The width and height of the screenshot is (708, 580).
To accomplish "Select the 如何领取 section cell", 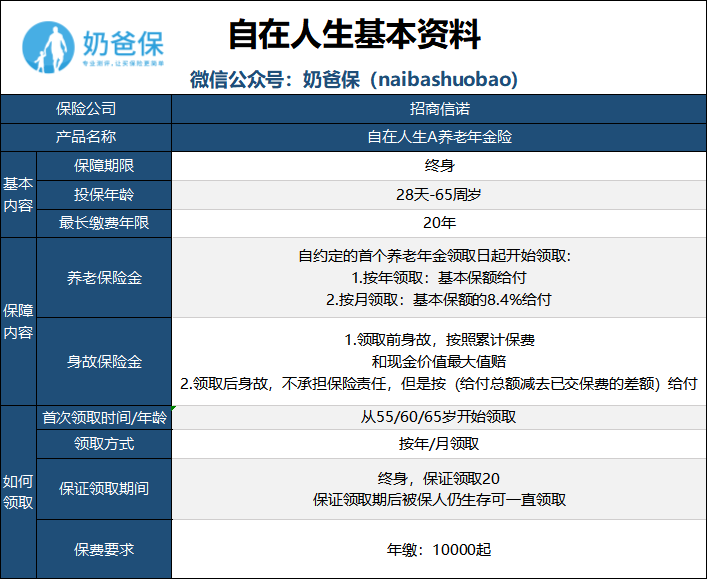I will [x=18, y=492].
